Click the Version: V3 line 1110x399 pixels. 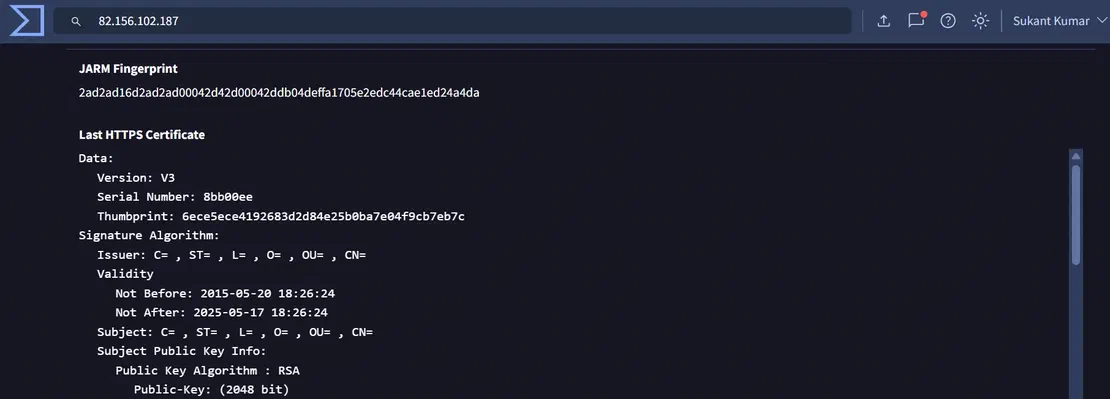click(x=136, y=178)
